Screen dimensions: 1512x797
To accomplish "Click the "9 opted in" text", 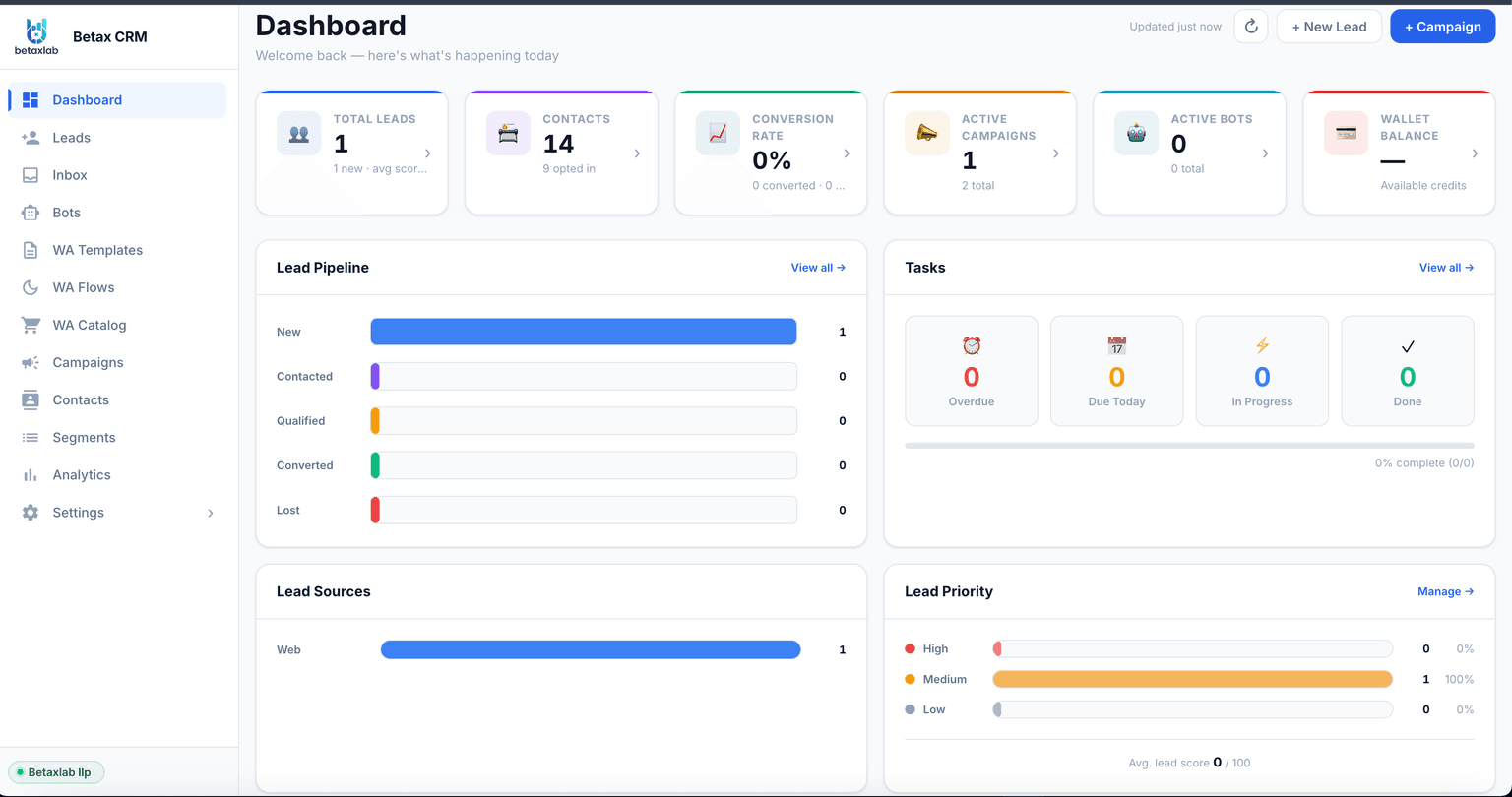I will pyautogui.click(x=569, y=169).
